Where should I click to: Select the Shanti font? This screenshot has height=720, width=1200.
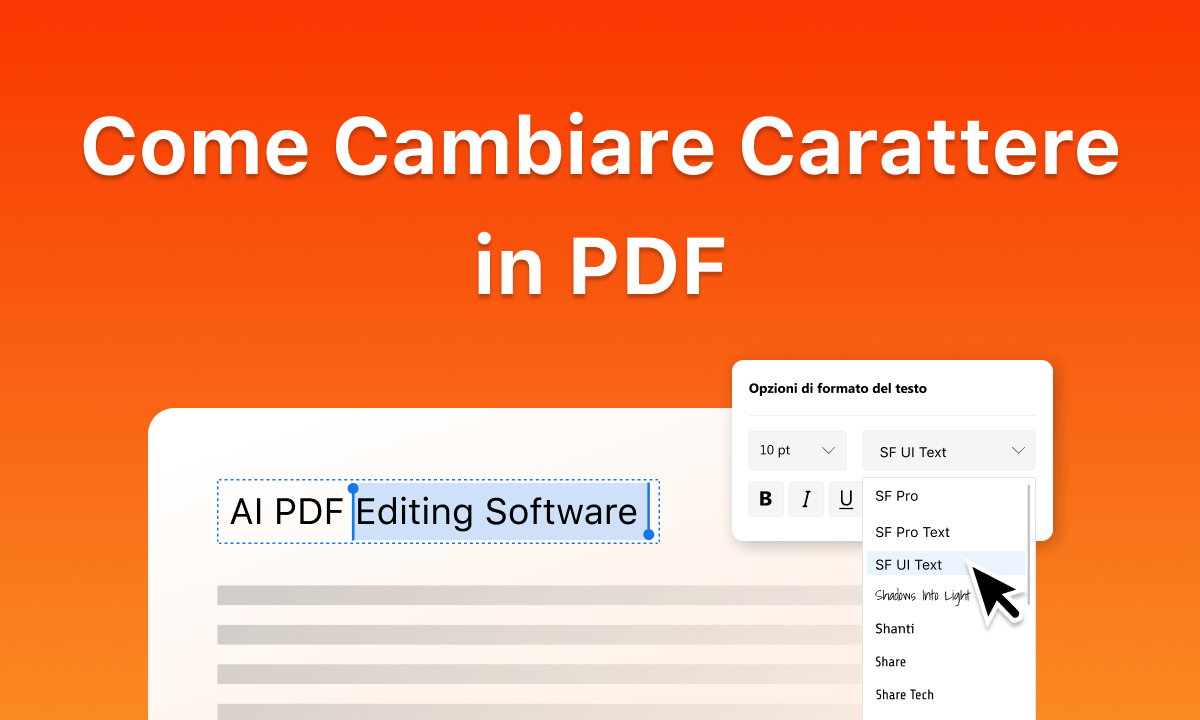pos(893,628)
